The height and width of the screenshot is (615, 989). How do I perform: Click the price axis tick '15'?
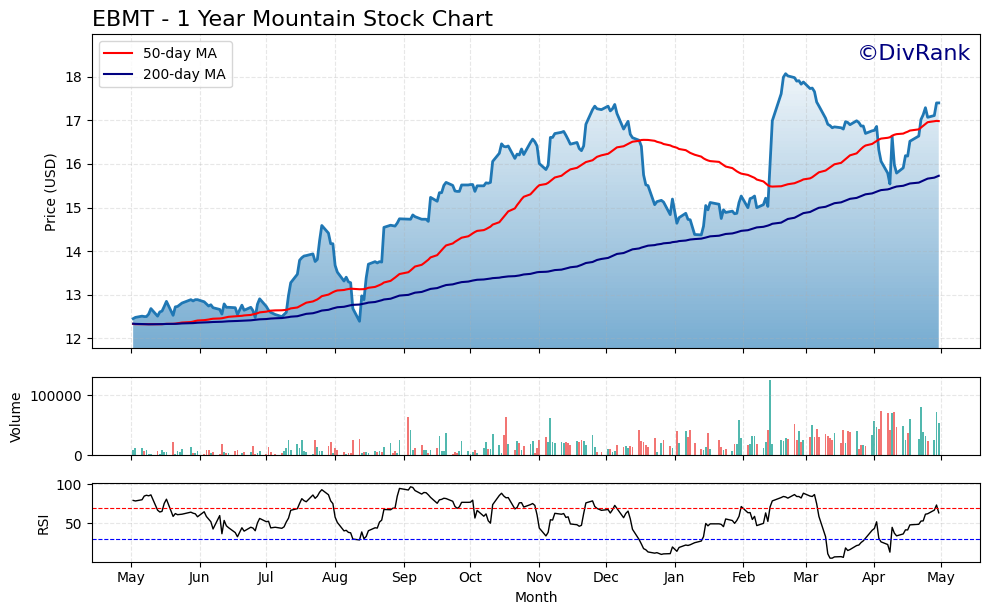click(x=74, y=208)
